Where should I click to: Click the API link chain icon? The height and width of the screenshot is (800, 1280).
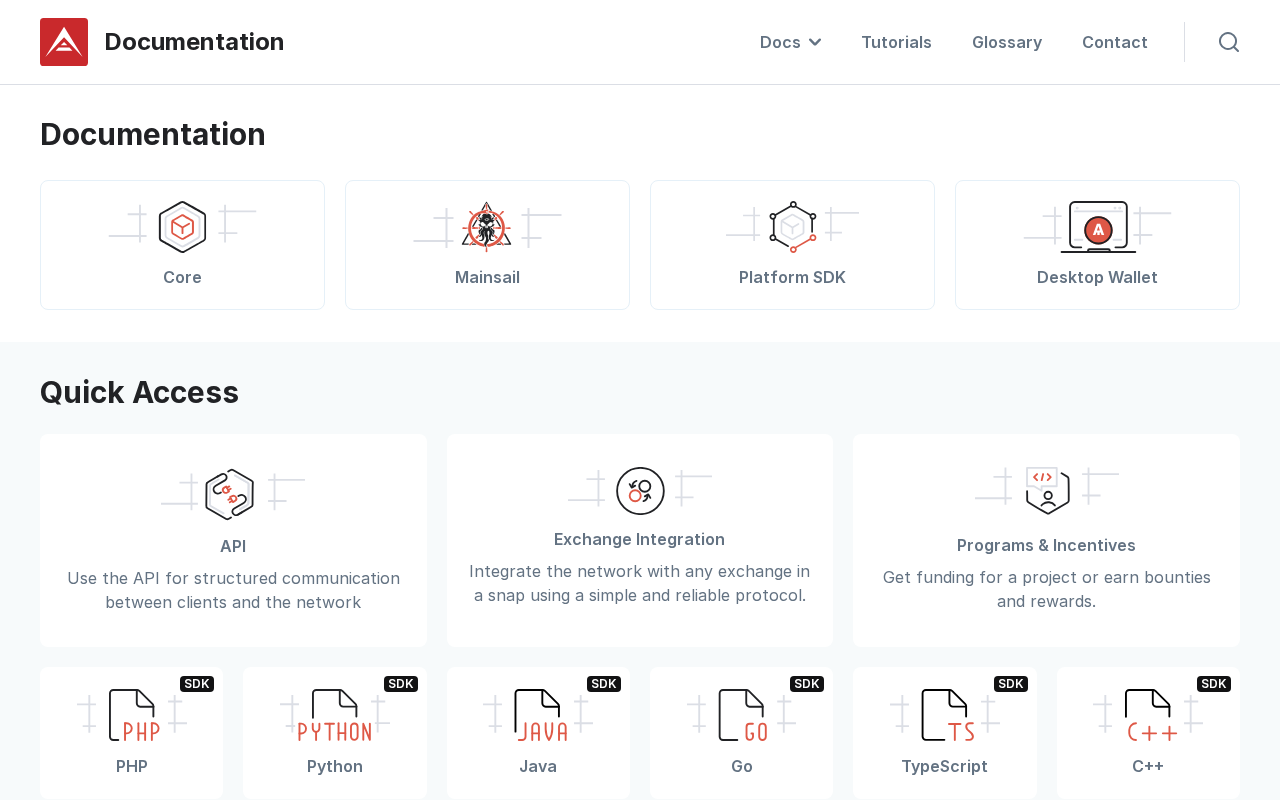(230, 494)
